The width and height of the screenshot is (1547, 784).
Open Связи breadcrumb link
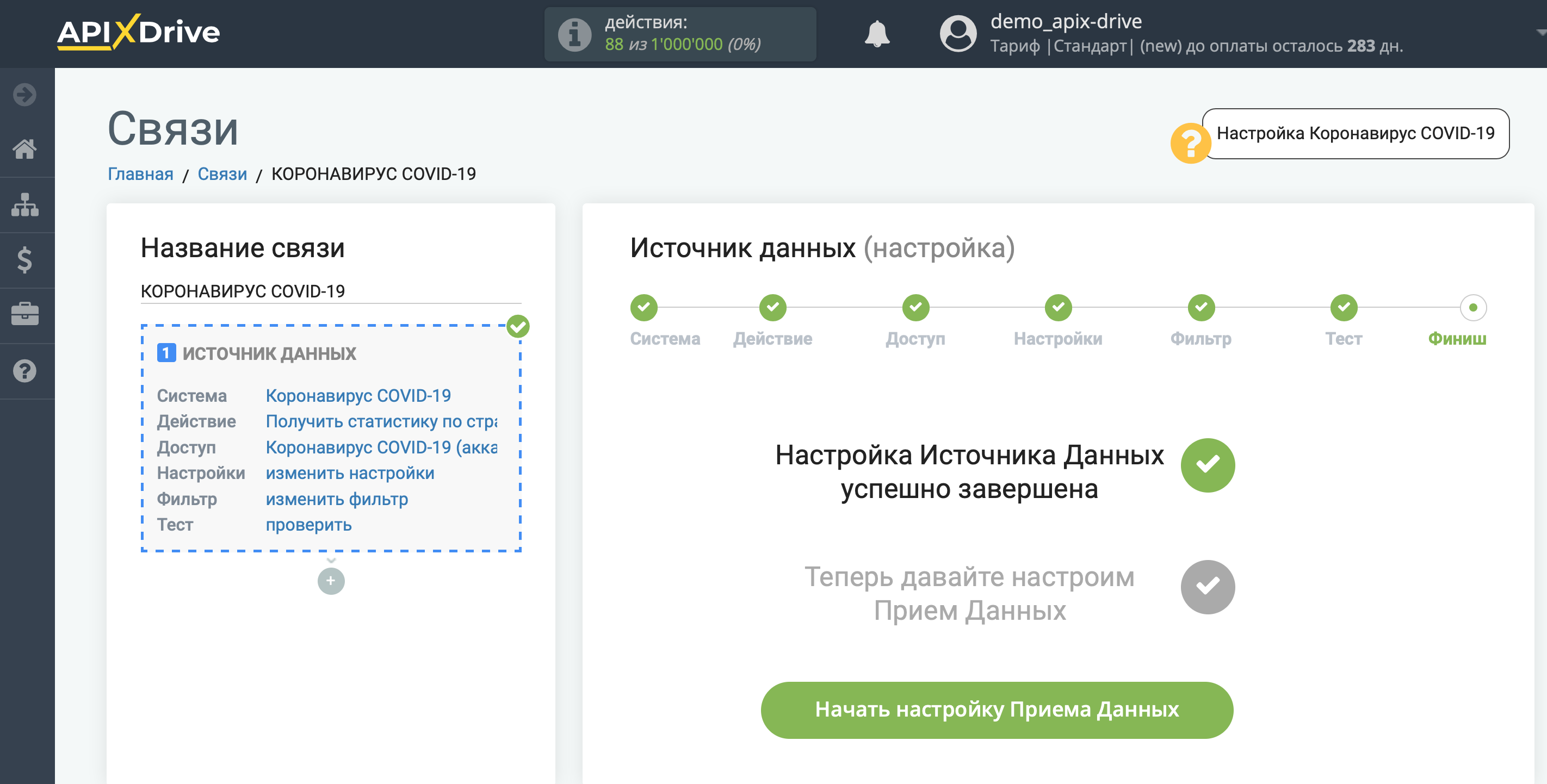[222, 174]
